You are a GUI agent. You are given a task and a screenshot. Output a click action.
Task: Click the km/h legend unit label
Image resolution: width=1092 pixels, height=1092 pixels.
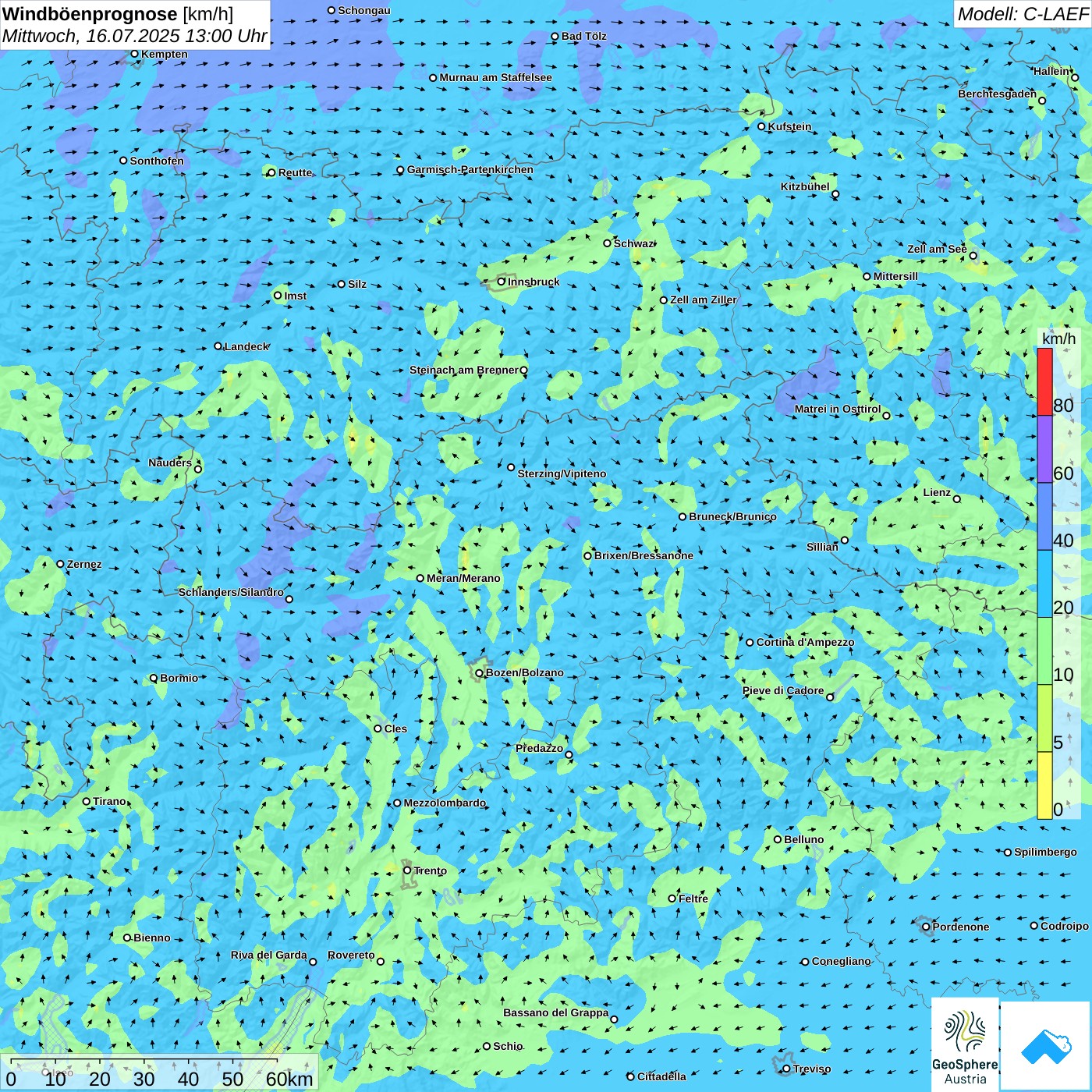1059,339
